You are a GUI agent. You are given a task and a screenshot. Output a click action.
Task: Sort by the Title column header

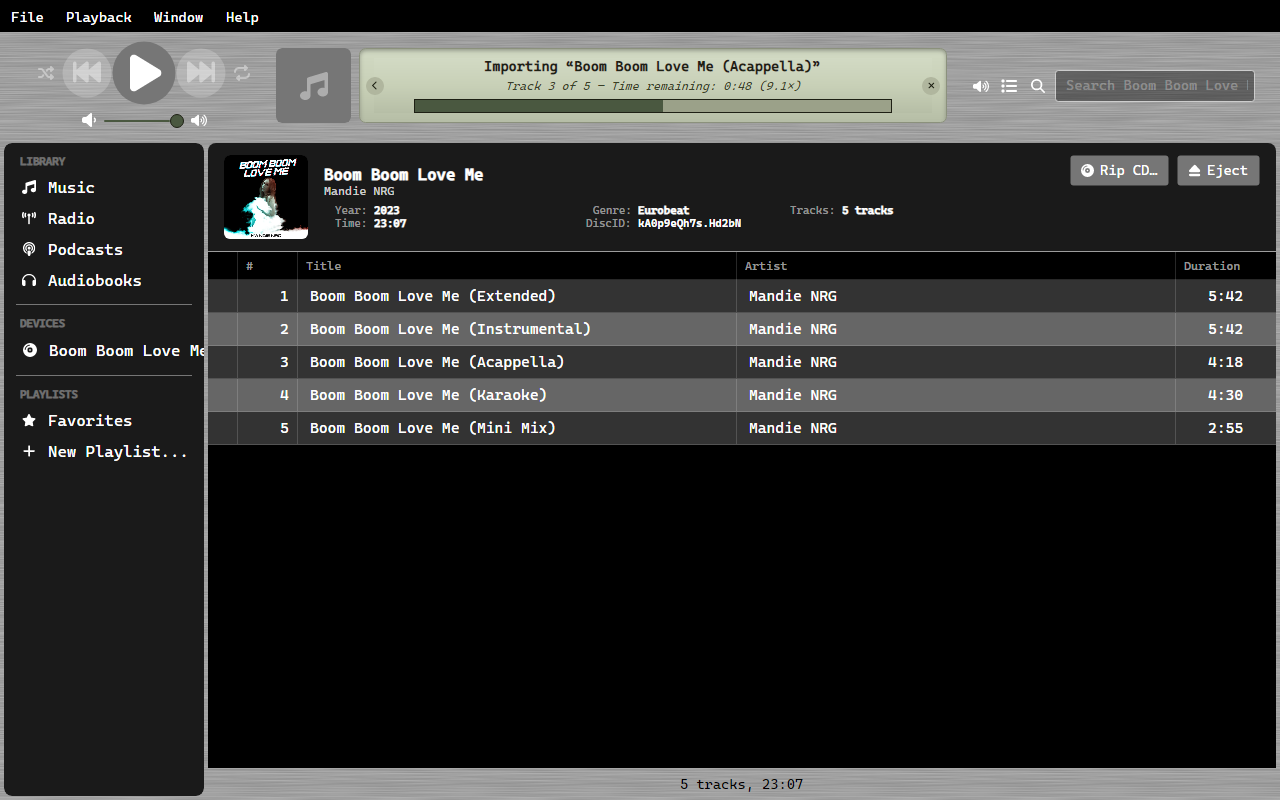517,266
